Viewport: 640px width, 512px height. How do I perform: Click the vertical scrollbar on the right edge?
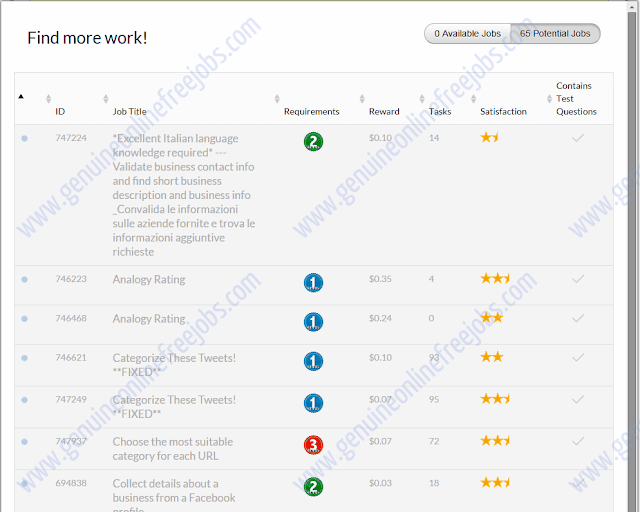(x=633, y=261)
